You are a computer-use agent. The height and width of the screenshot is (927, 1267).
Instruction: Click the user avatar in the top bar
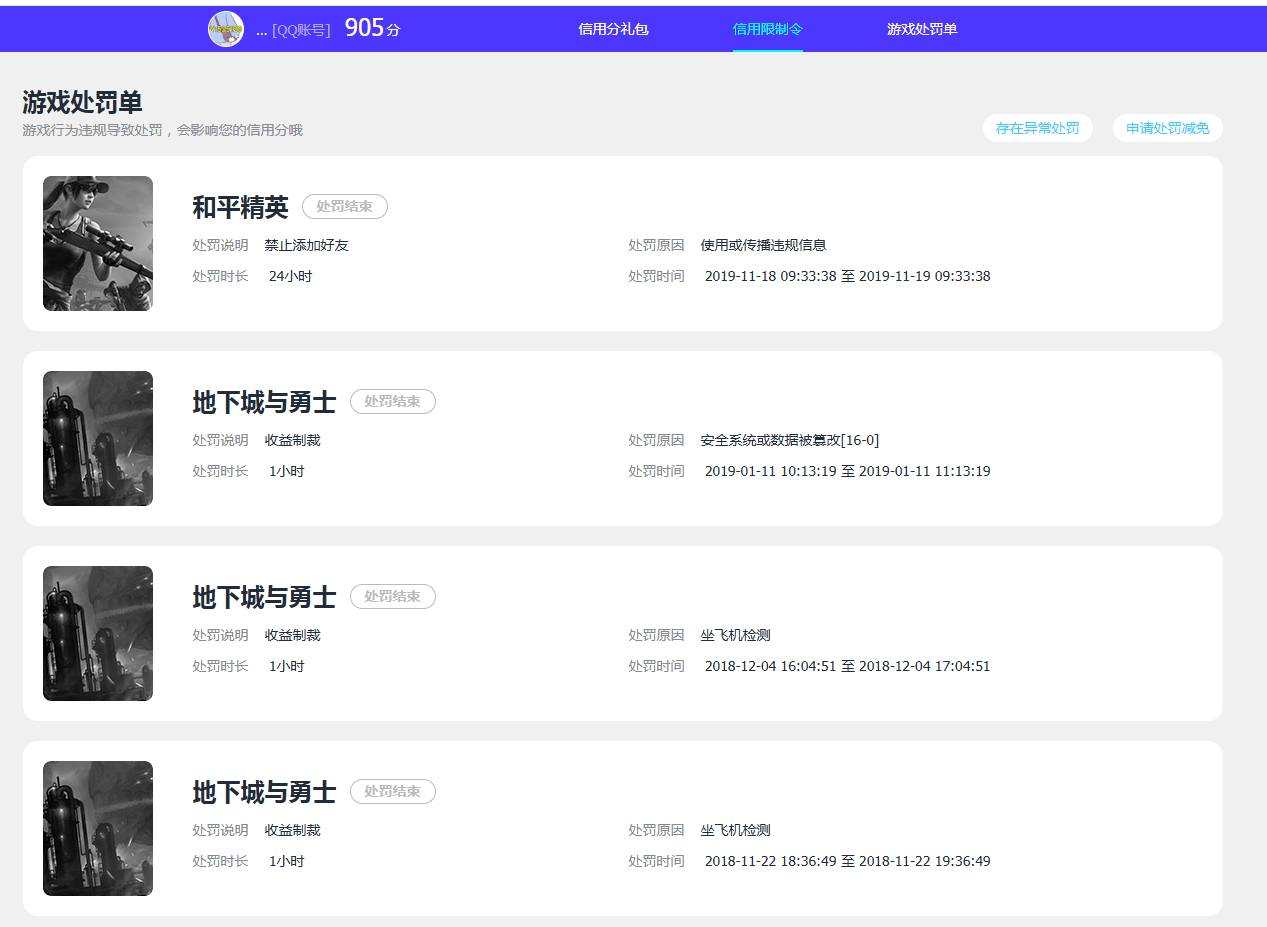[x=226, y=29]
